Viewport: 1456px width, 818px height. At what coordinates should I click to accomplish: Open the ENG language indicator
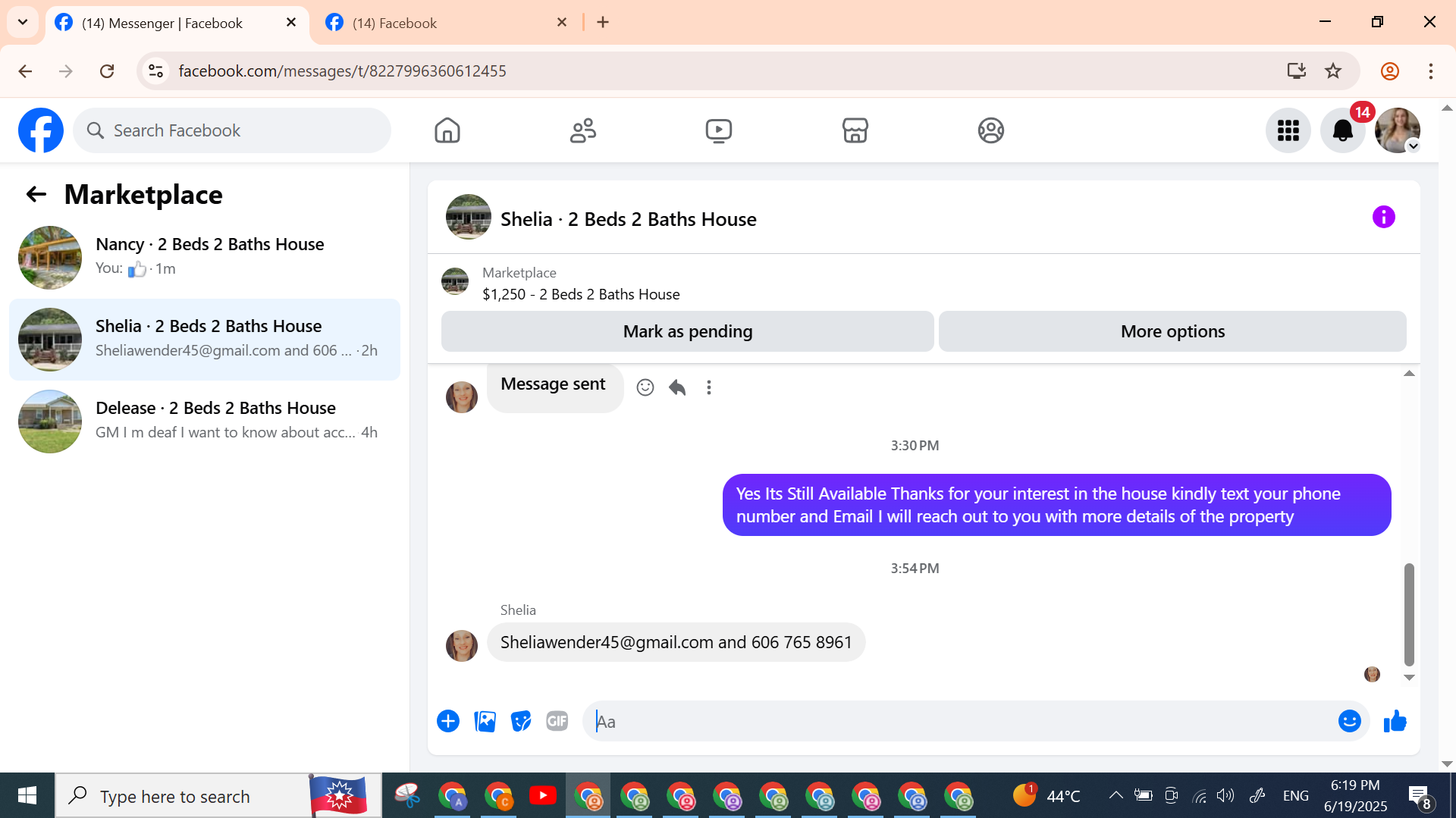click(1296, 795)
